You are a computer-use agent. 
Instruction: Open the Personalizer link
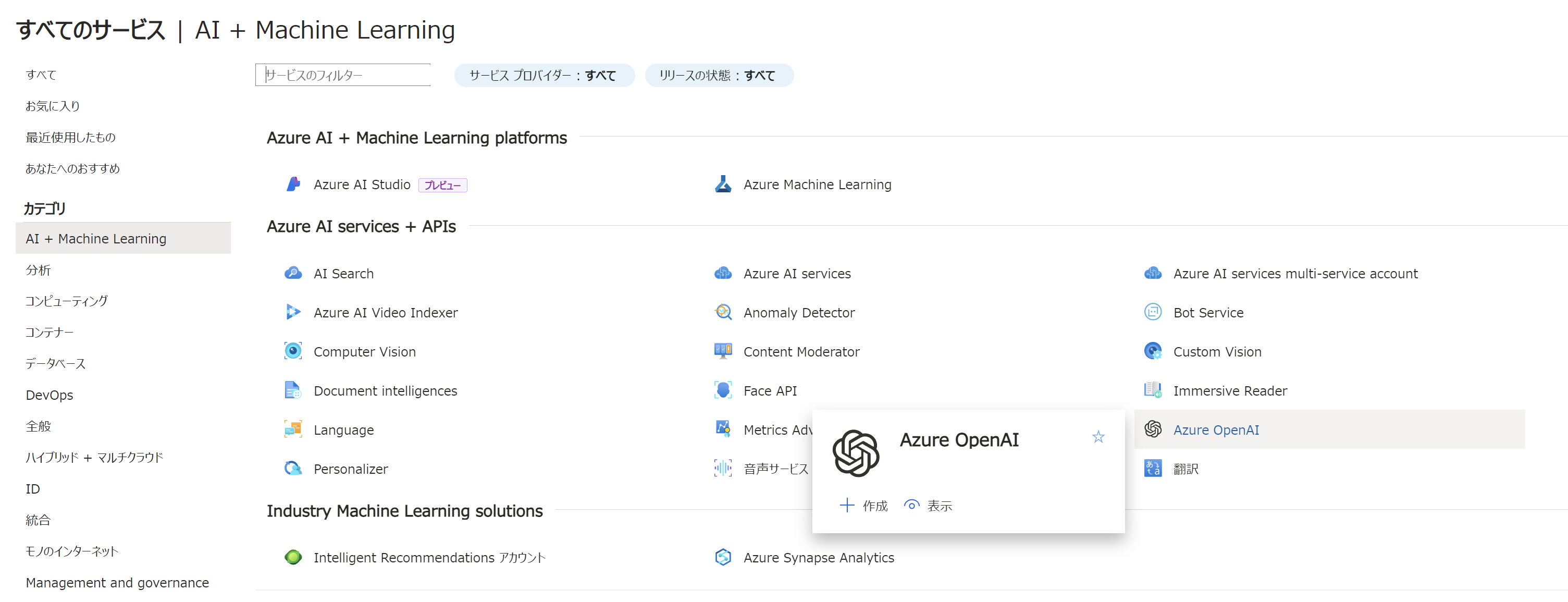[351, 468]
